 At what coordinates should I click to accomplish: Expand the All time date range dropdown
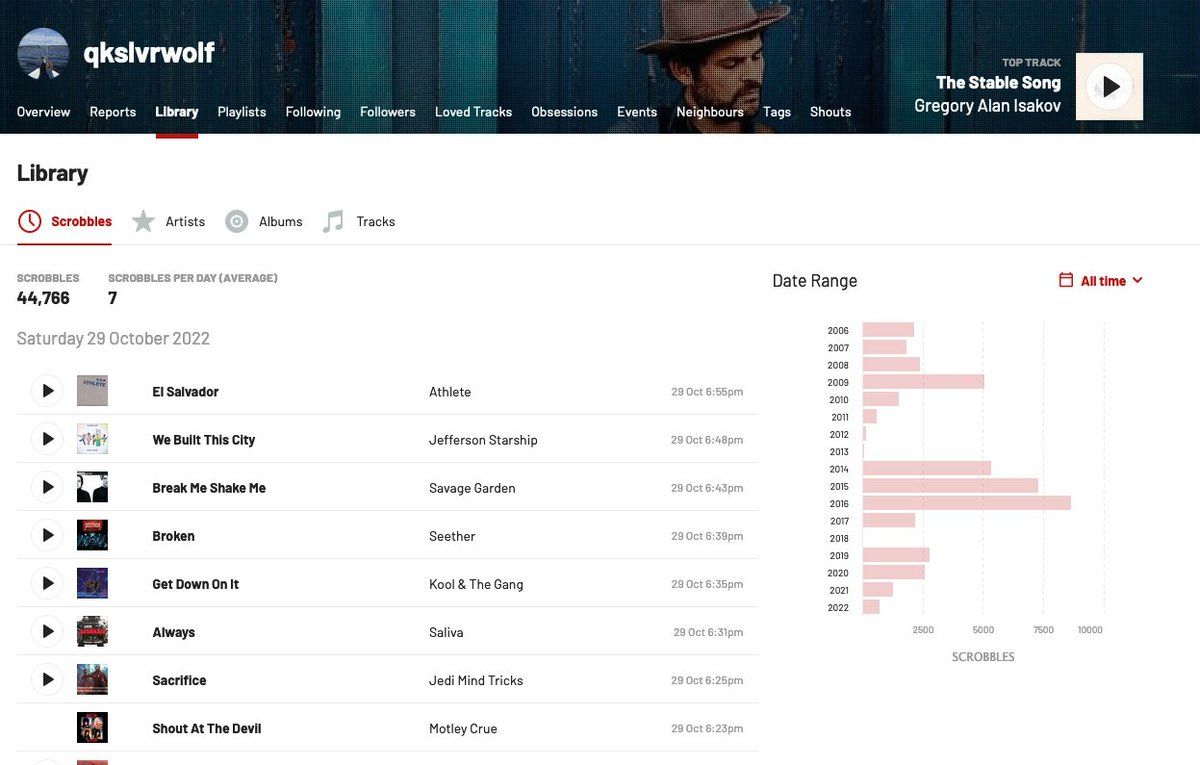tap(1110, 281)
